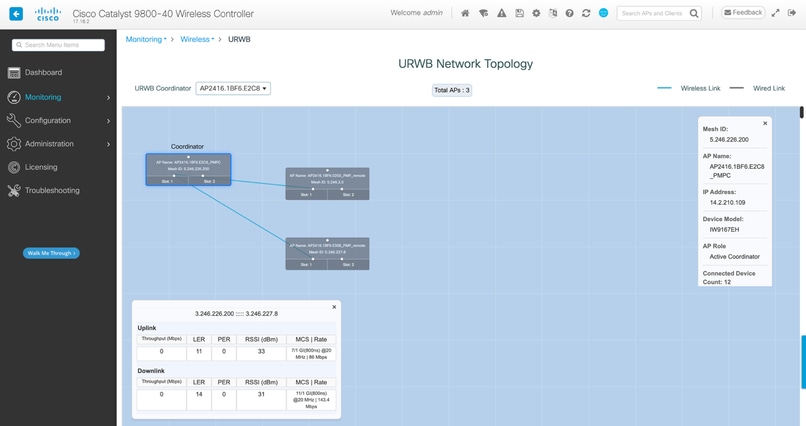Select the Coordinator AP node

coord(188,170)
